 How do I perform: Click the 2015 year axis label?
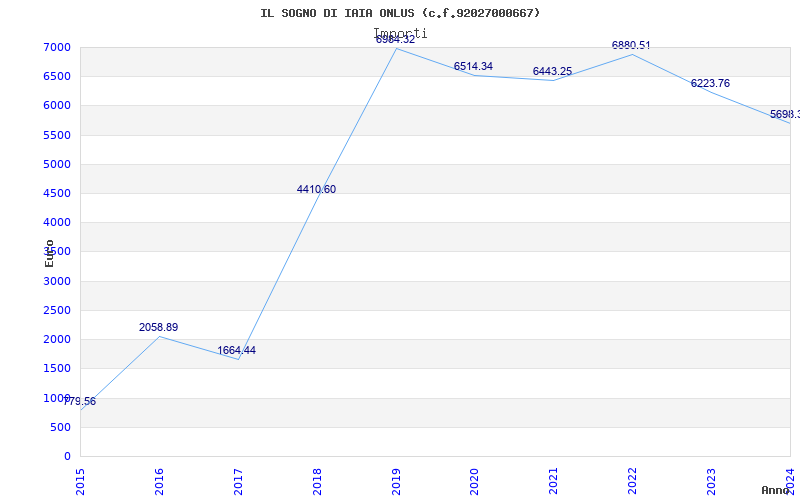pos(80,482)
